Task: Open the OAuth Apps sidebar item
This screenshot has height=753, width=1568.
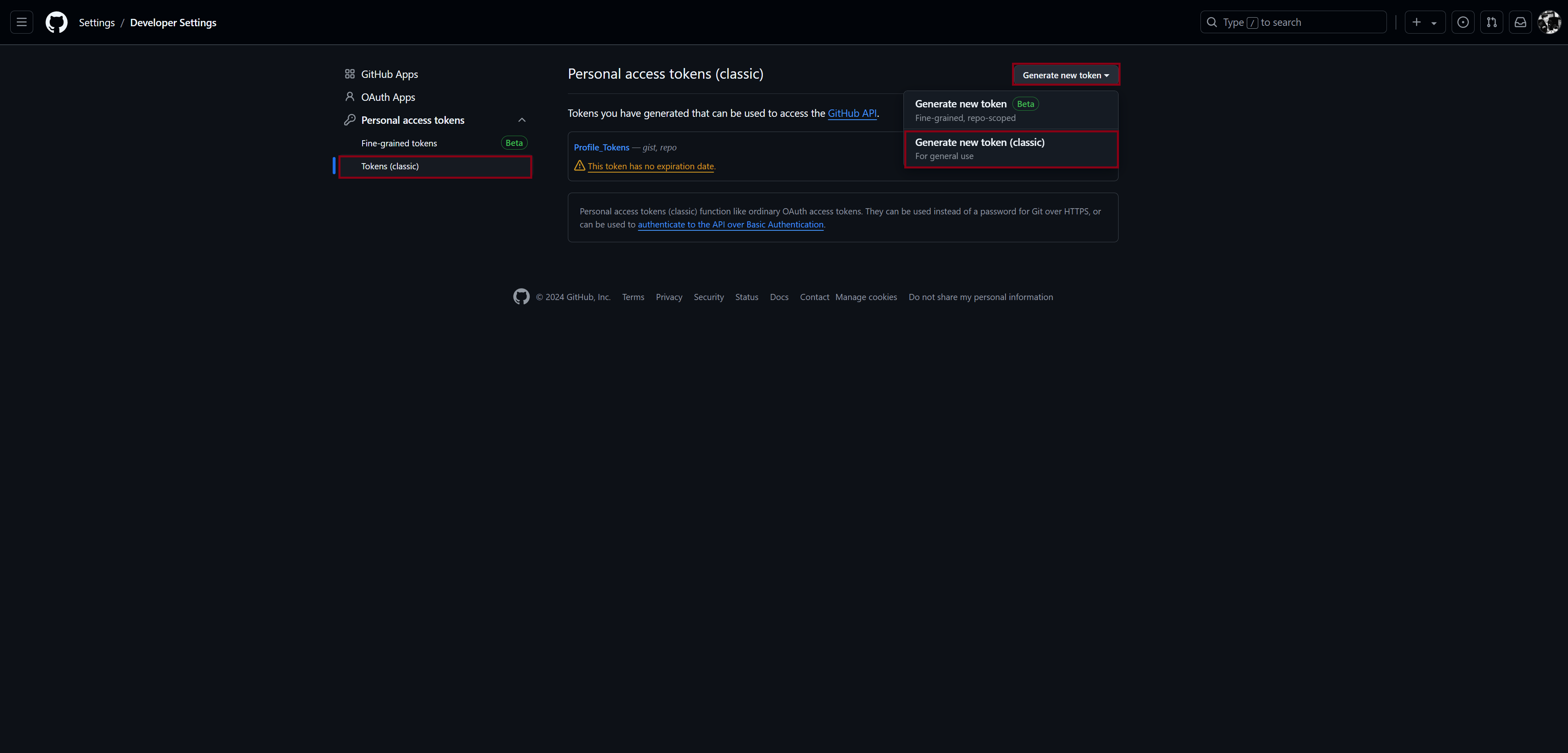Action: coord(388,98)
